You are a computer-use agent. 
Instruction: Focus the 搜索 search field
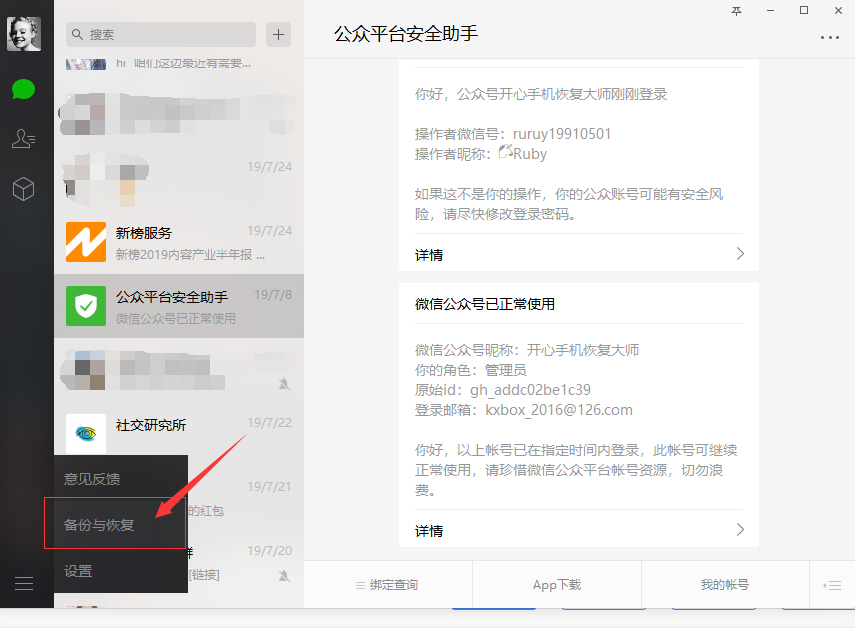tap(161, 34)
